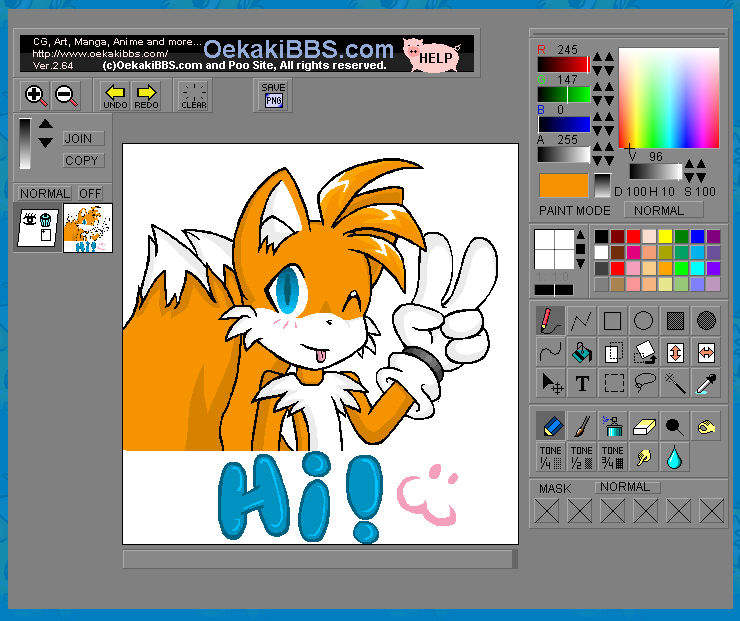Toggle the last mask color slot
Image resolution: width=740 pixels, height=621 pixels.
[712, 511]
